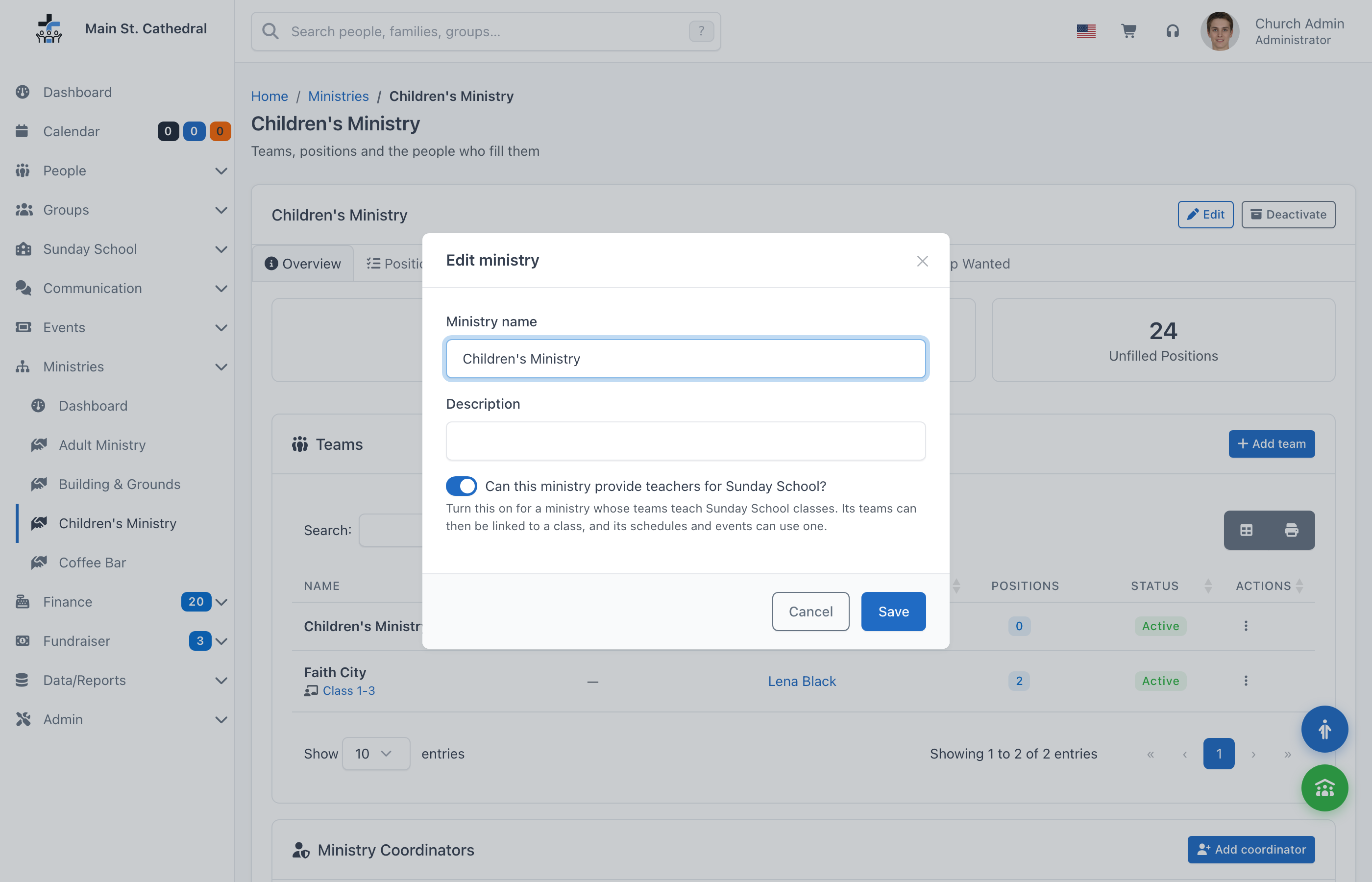Open the shopping cart icon
Viewport: 1372px width, 882px height.
(x=1128, y=31)
